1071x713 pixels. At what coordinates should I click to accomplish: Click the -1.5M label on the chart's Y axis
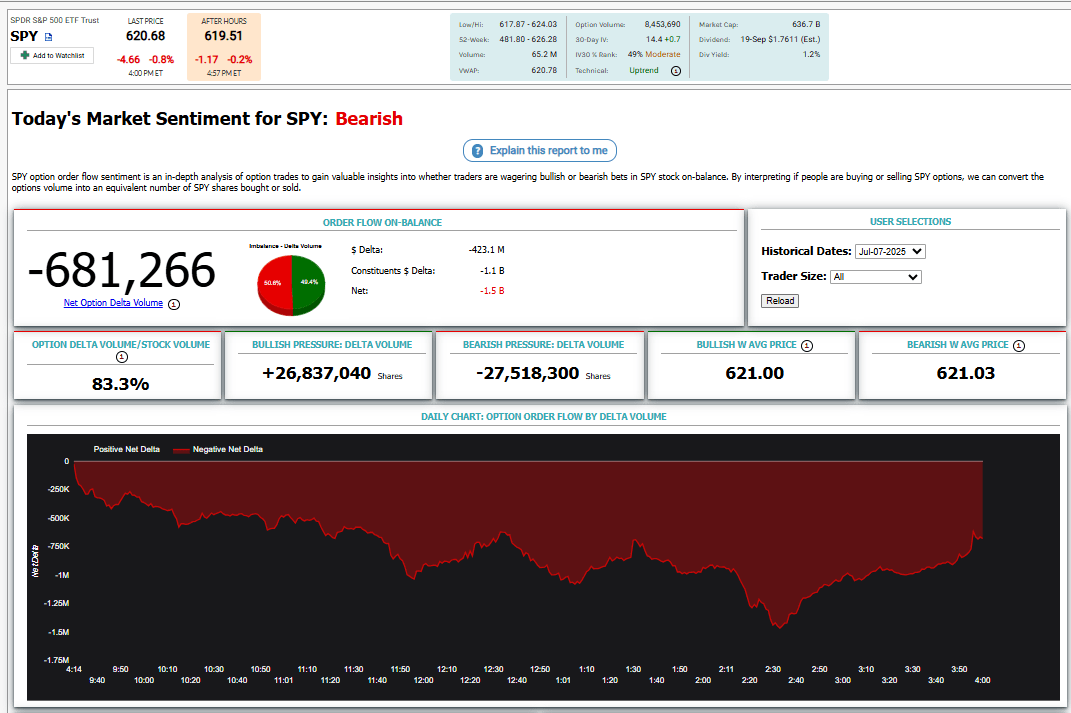58,632
